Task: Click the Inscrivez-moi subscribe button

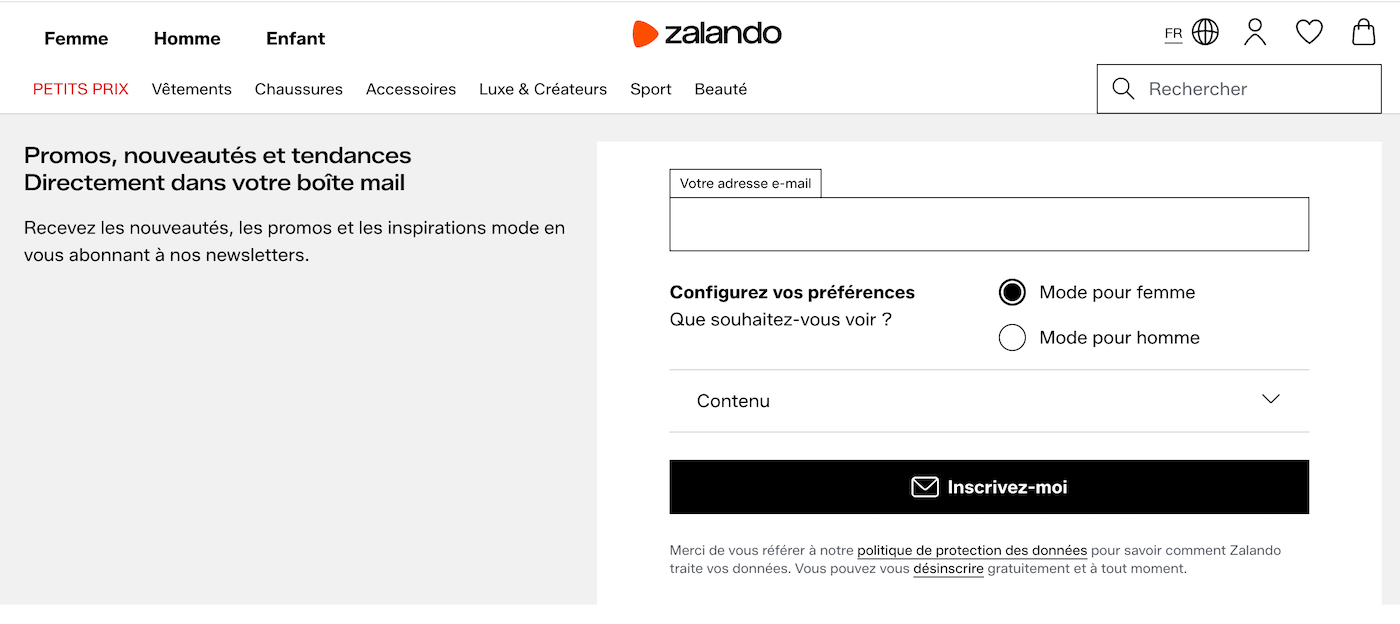Action: [988, 487]
